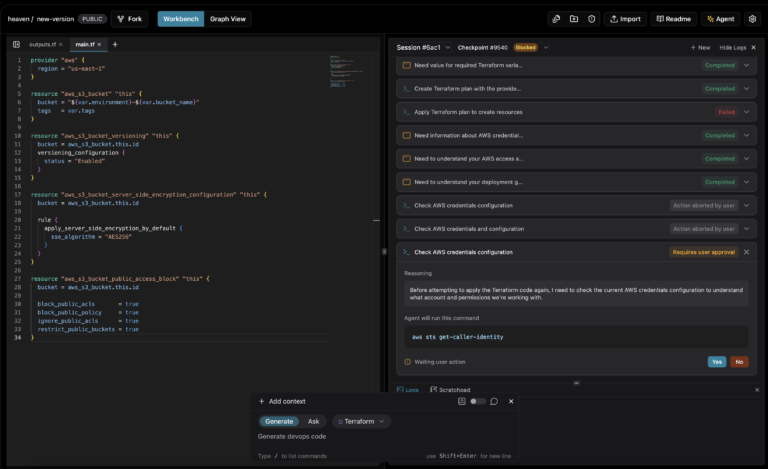The image size is (768, 469).
Task: Close the prompt input box
Action: point(511,401)
